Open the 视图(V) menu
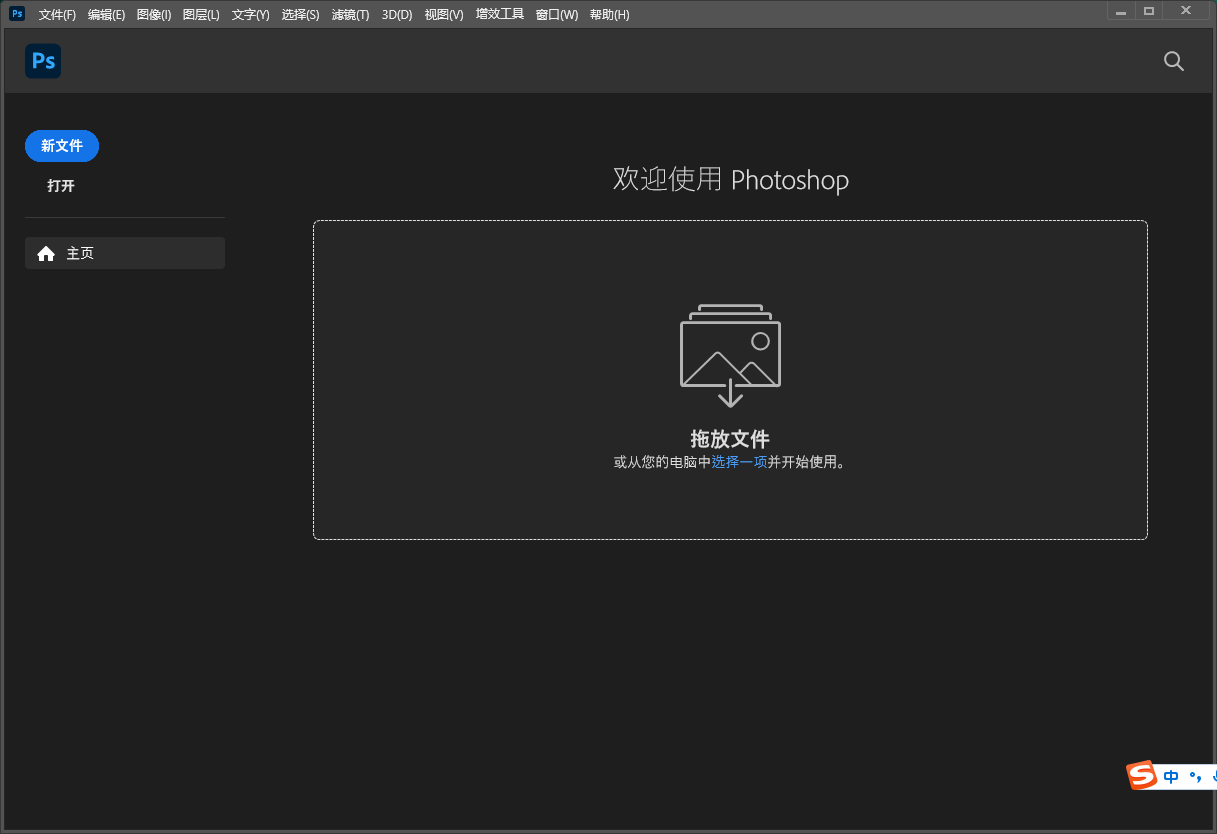The image size is (1217, 834). coord(443,14)
